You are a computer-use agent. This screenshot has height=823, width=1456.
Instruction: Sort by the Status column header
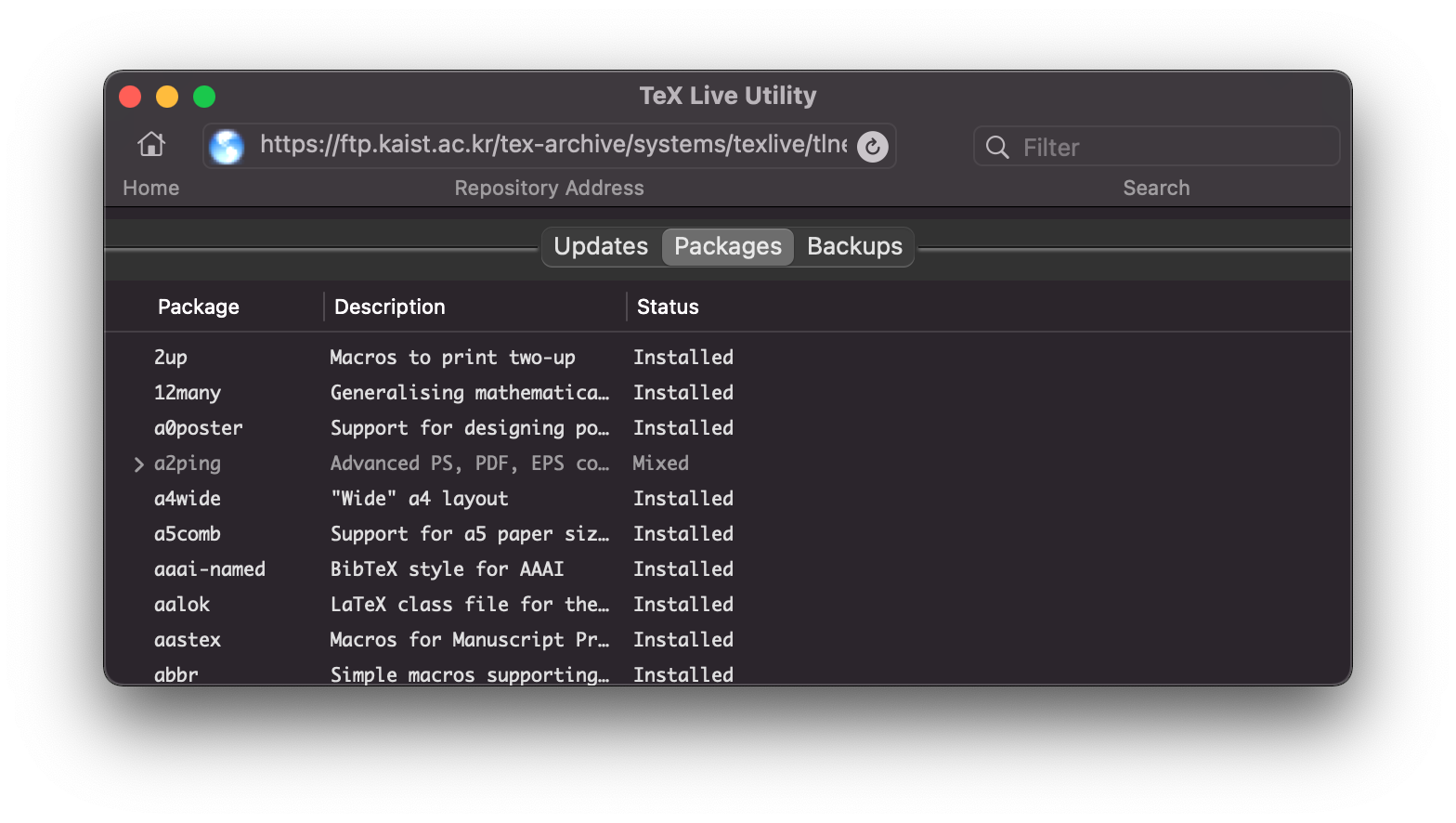[x=668, y=307]
